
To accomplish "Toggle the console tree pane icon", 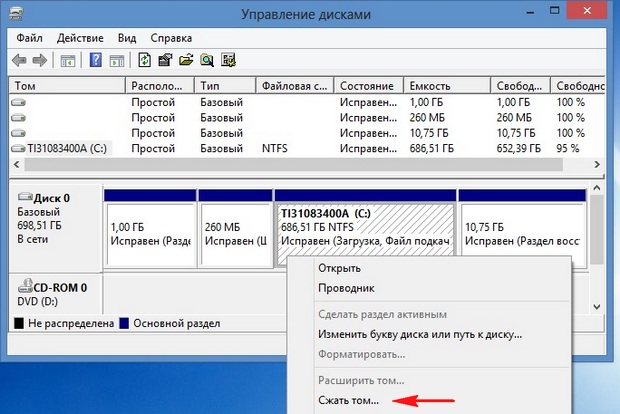I will [x=68, y=60].
